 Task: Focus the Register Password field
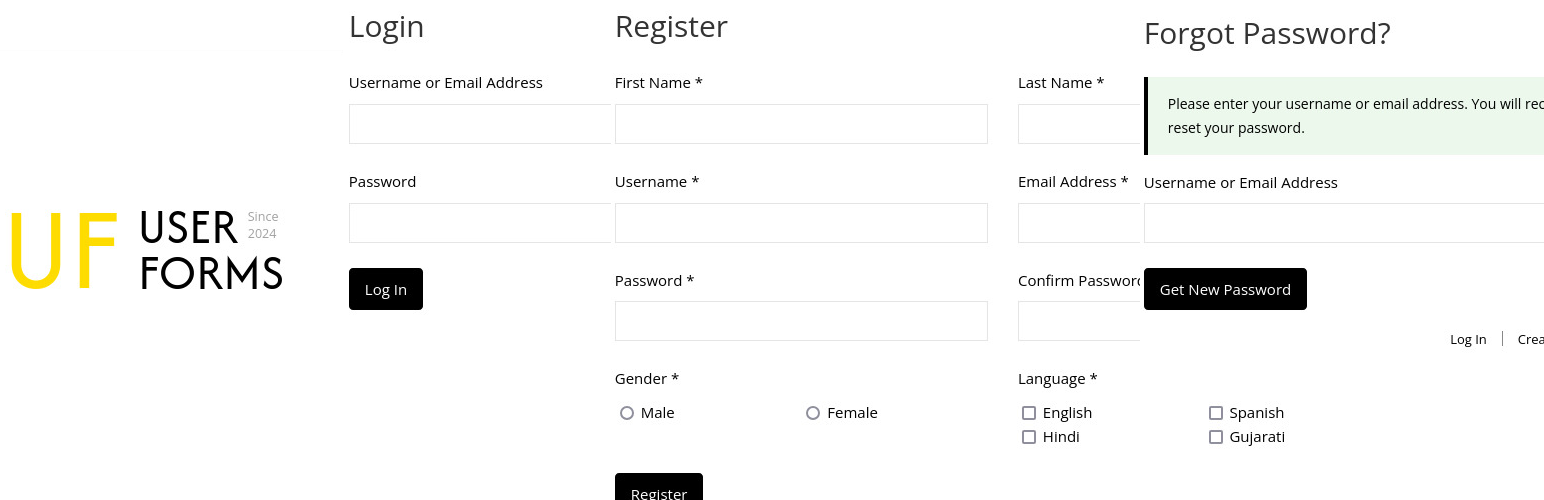pos(801,321)
